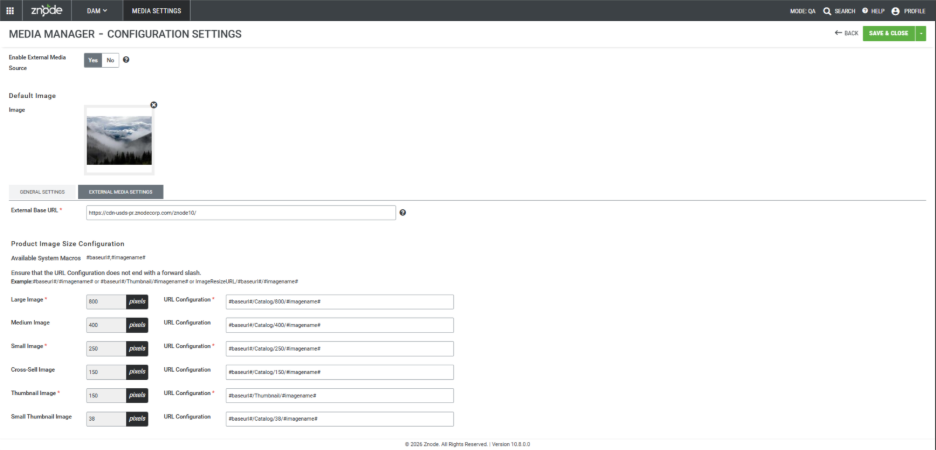Edit the Small Thumbnail Image URL Configuration field
Screen dimensions: 936x450
click(x=340, y=419)
